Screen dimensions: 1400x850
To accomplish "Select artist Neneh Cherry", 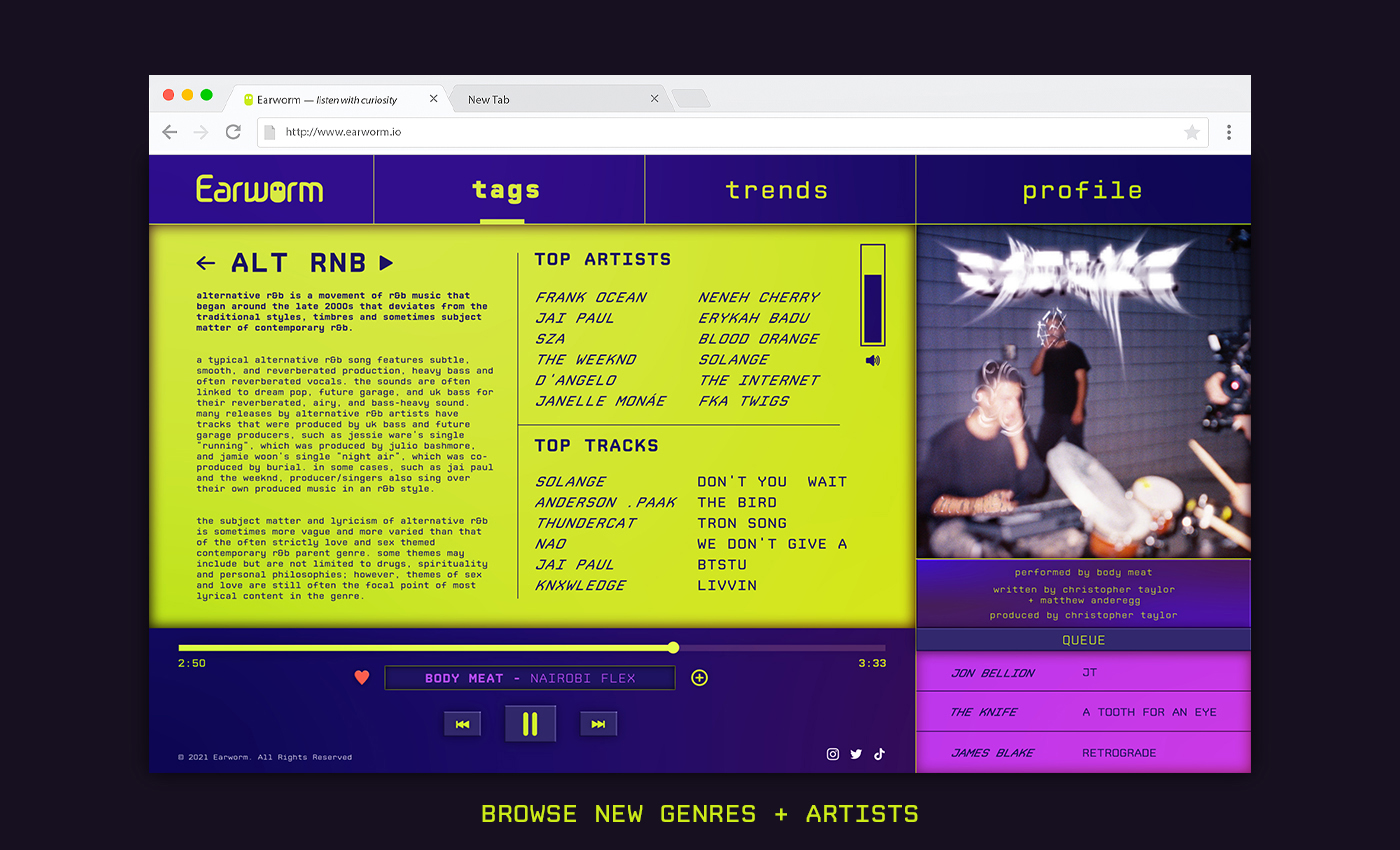I will click(759, 297).
